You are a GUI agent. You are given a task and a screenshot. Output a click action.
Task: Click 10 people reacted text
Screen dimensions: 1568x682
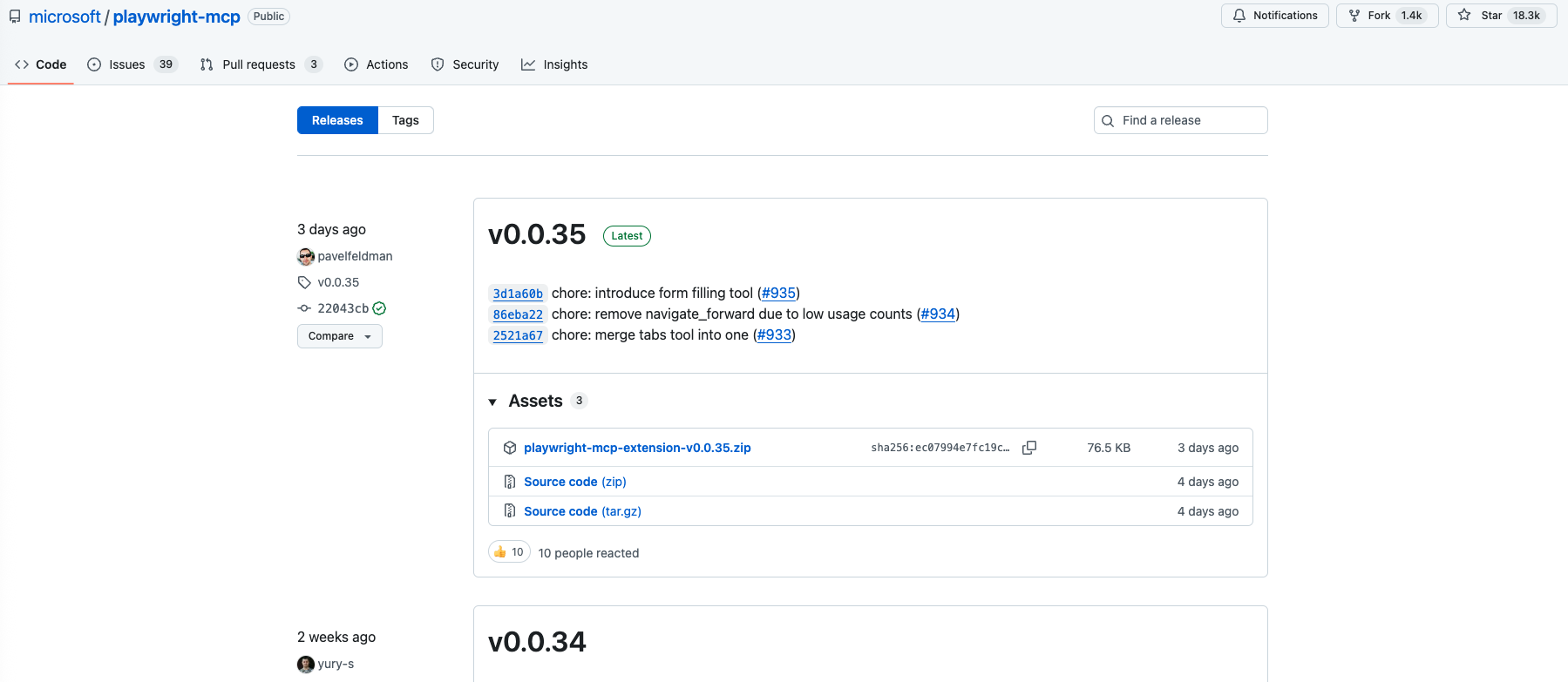pos(588,553)
